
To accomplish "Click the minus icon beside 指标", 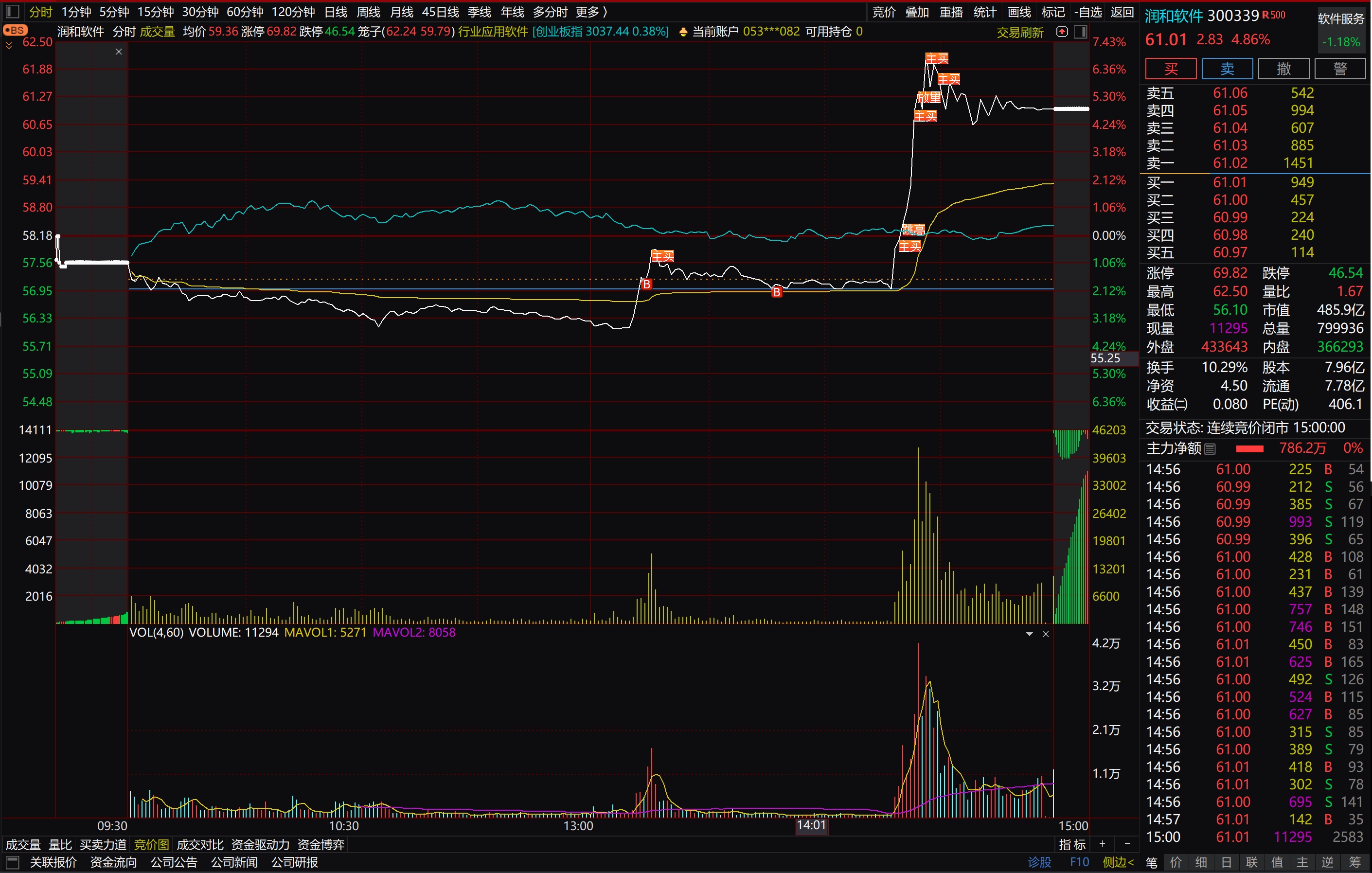I will point(1127,844).
